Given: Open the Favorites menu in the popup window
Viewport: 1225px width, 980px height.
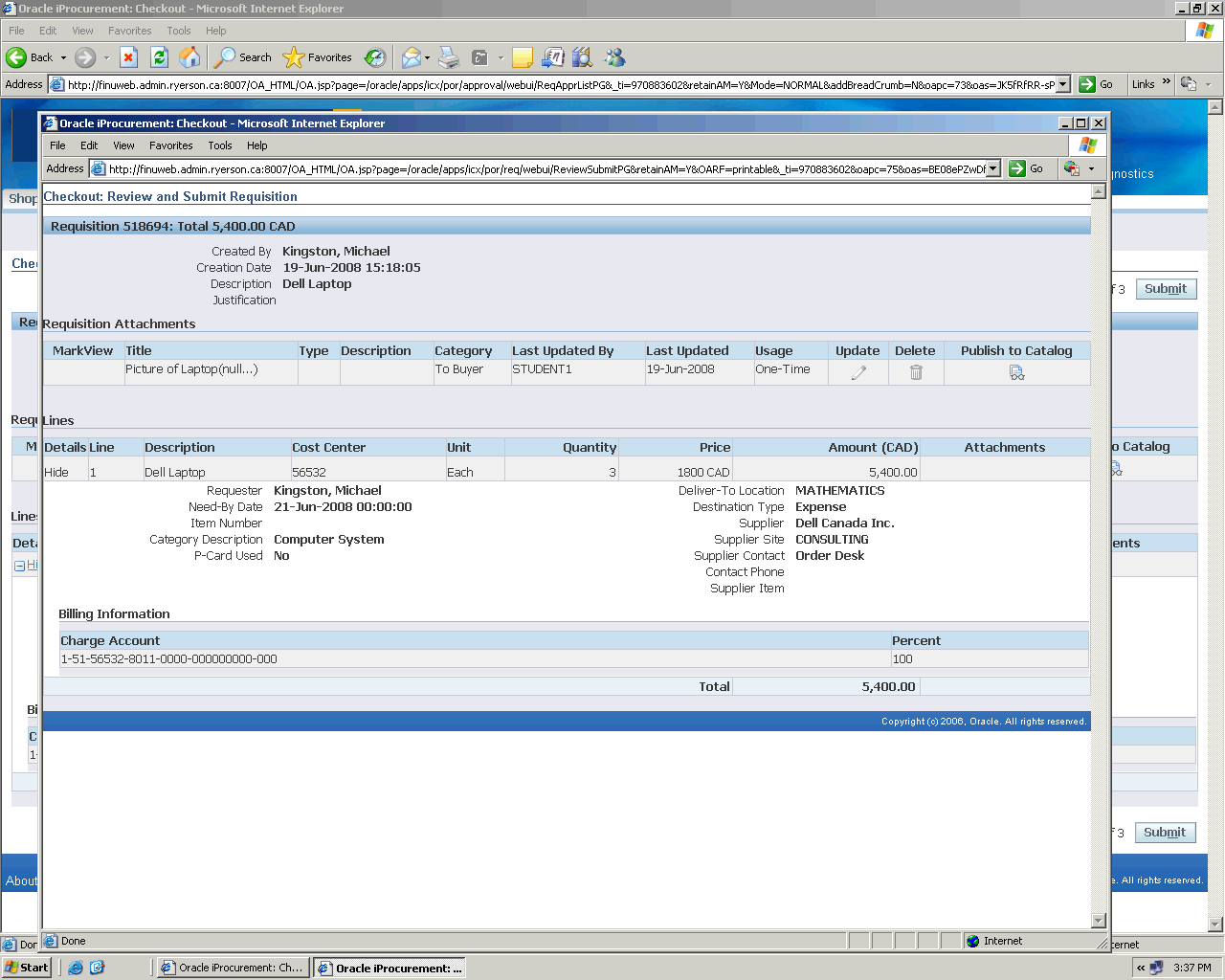Looking at the screenshot, I should (x=170, y=145).
